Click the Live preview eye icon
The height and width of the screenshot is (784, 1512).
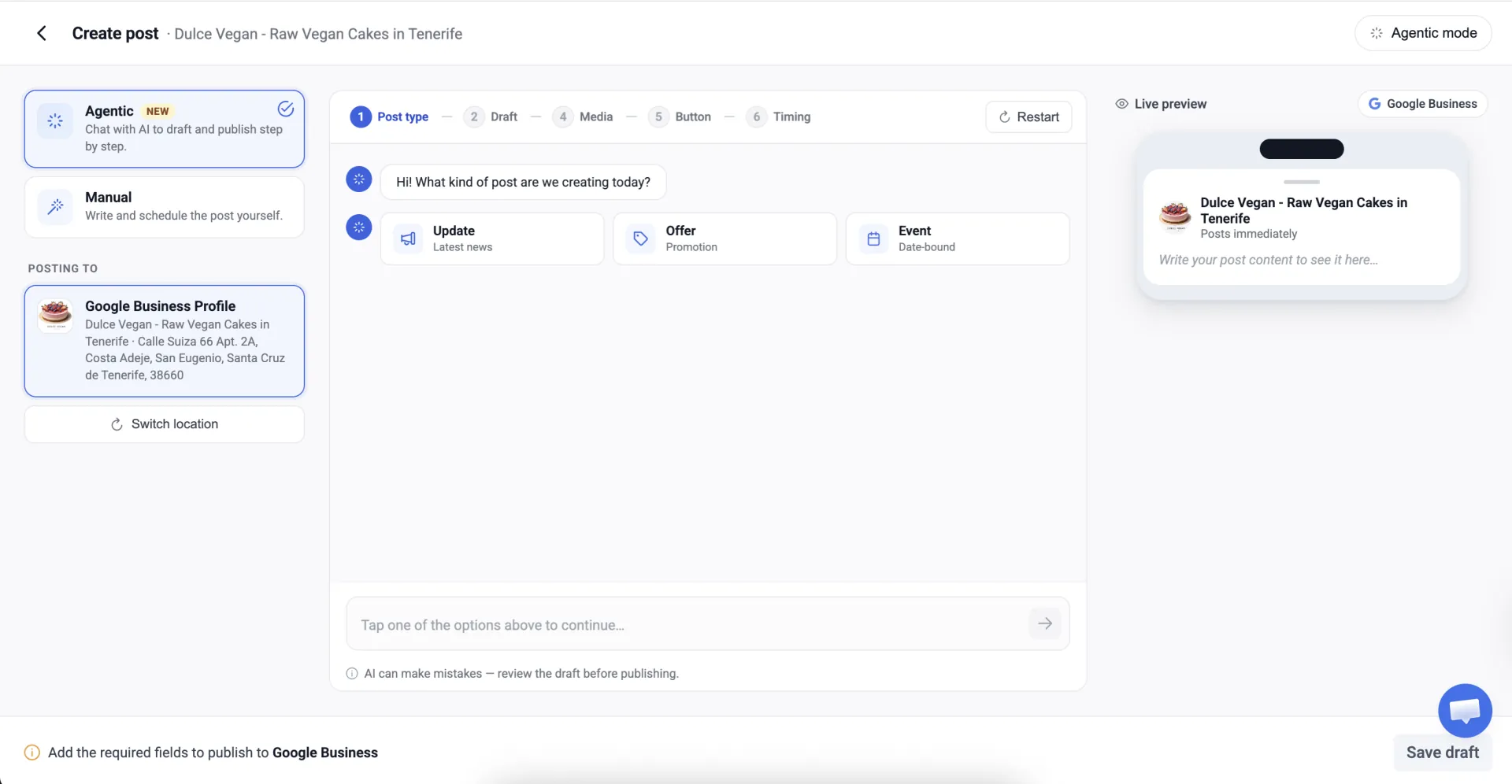[x=1121, y=104]
